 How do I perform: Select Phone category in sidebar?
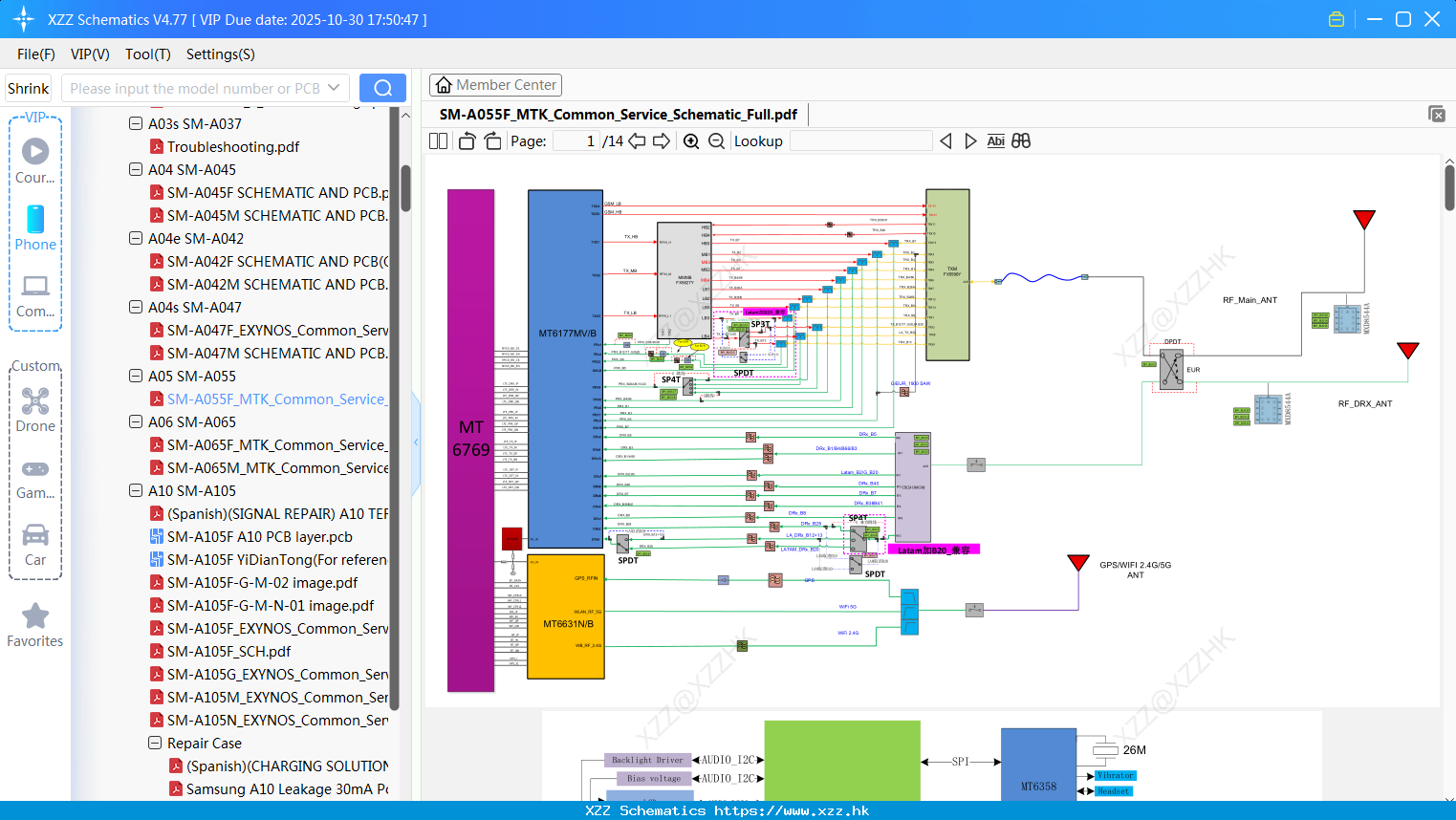35,227
